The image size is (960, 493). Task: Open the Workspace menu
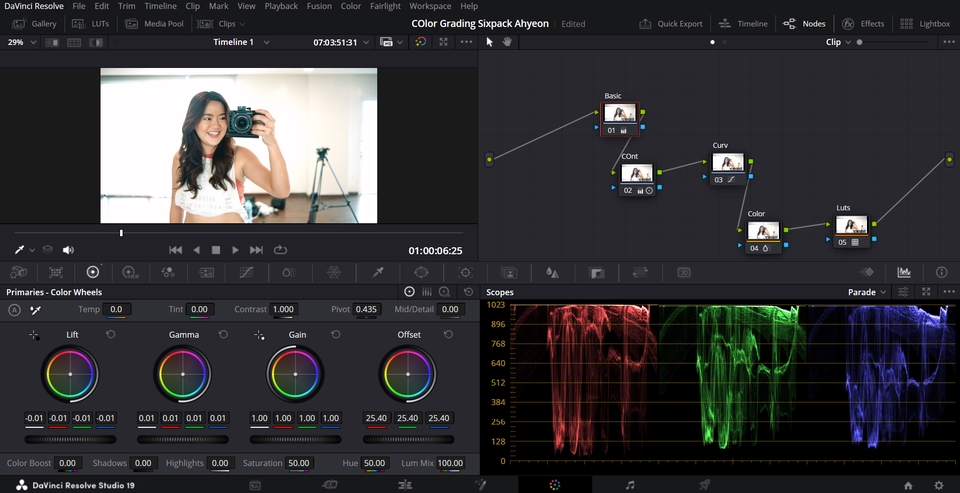tap(430, 6)
